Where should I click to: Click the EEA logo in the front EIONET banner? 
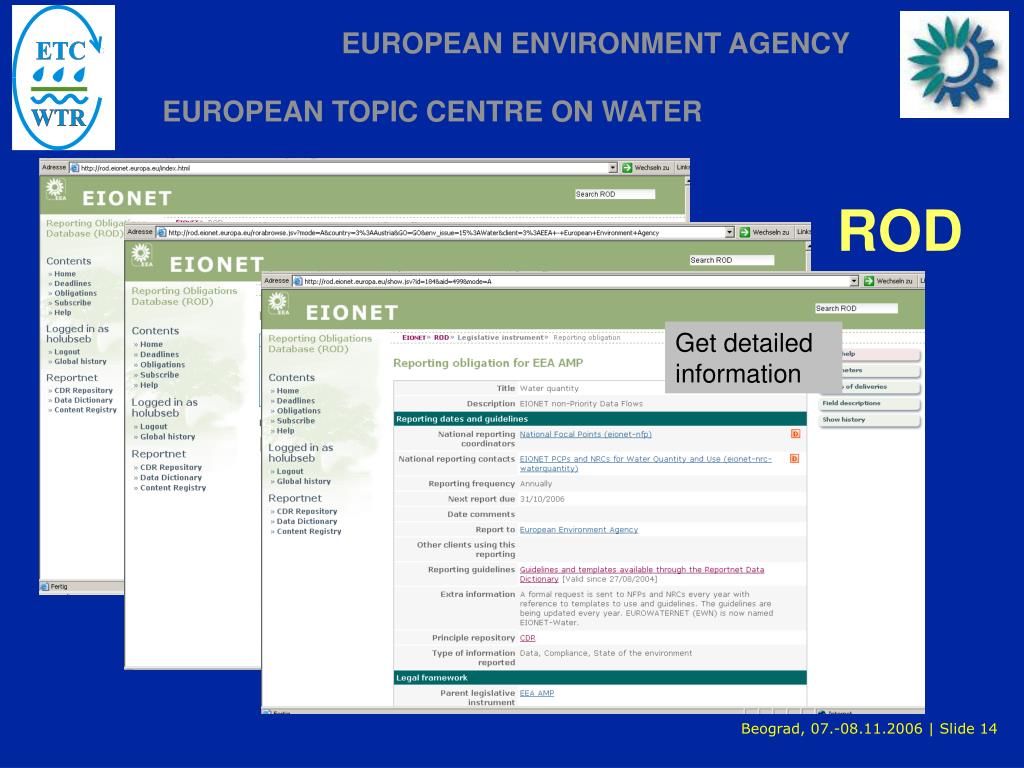pyautogui.click(x=278, y=304)
